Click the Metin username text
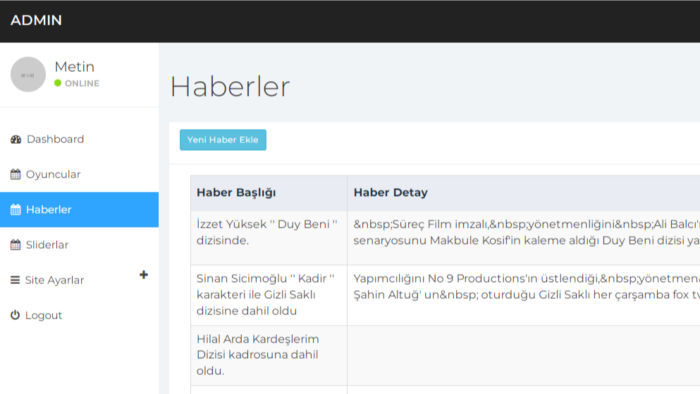 coord(75,67)
